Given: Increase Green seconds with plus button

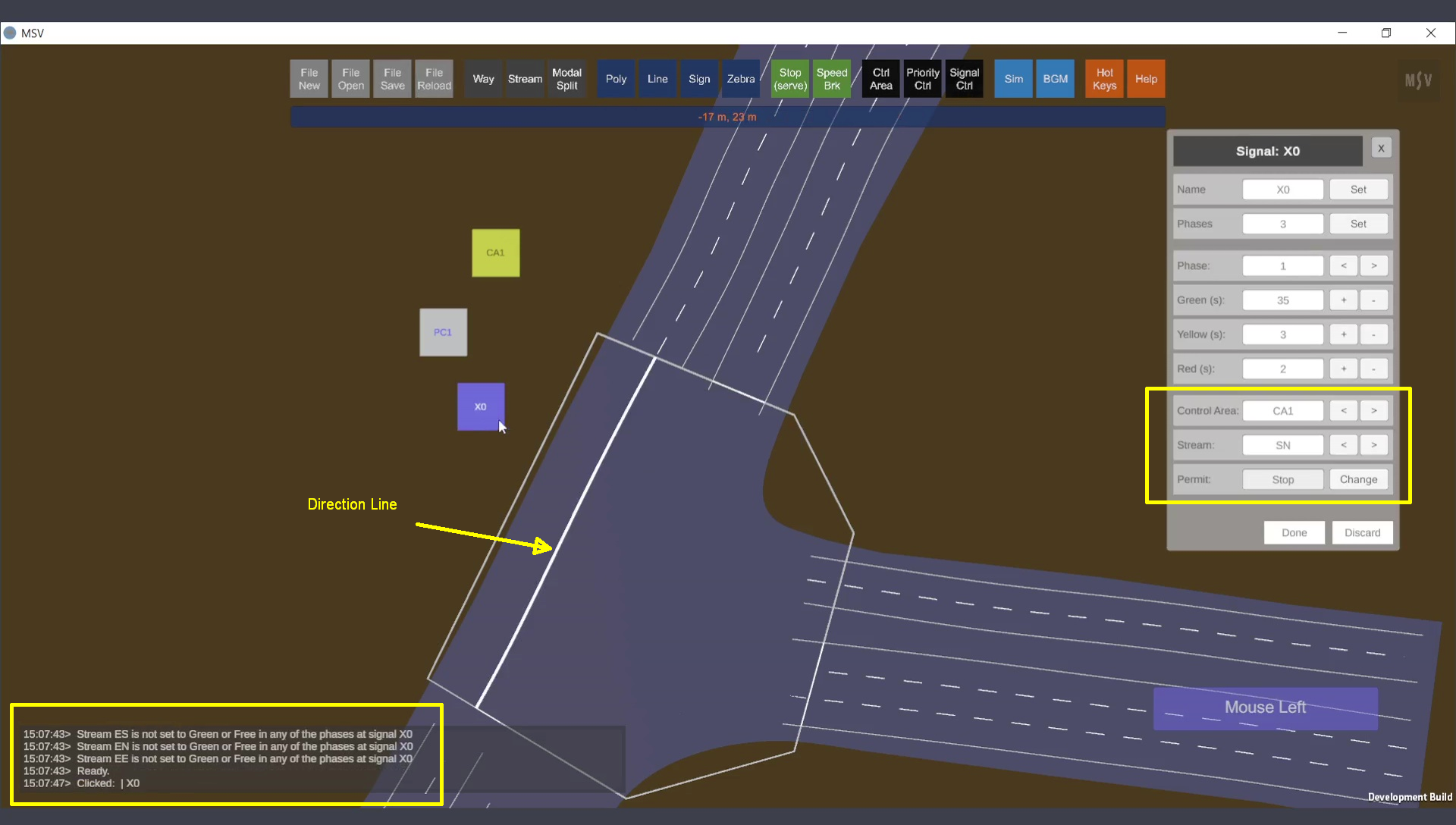Looking at the screenshot, I should tap(1343, 300).
